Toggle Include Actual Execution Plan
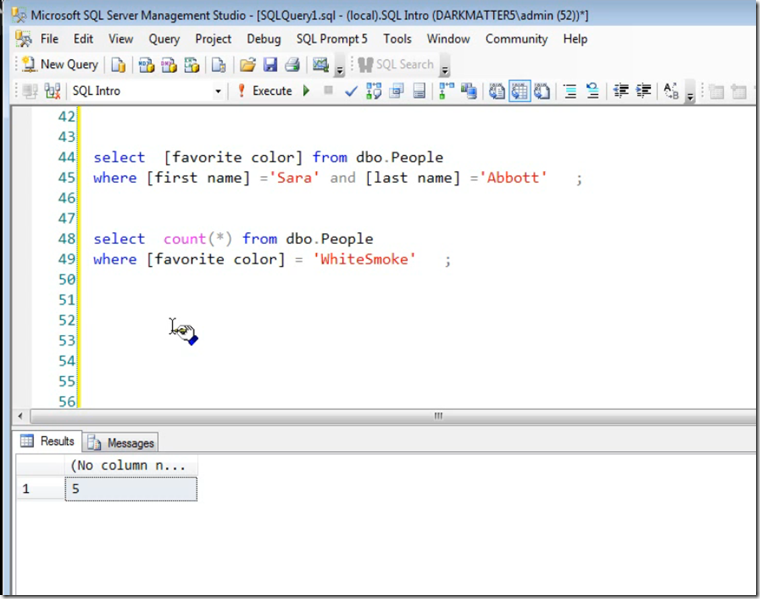This screenshot has width=760, height=599. coord(446,91)
